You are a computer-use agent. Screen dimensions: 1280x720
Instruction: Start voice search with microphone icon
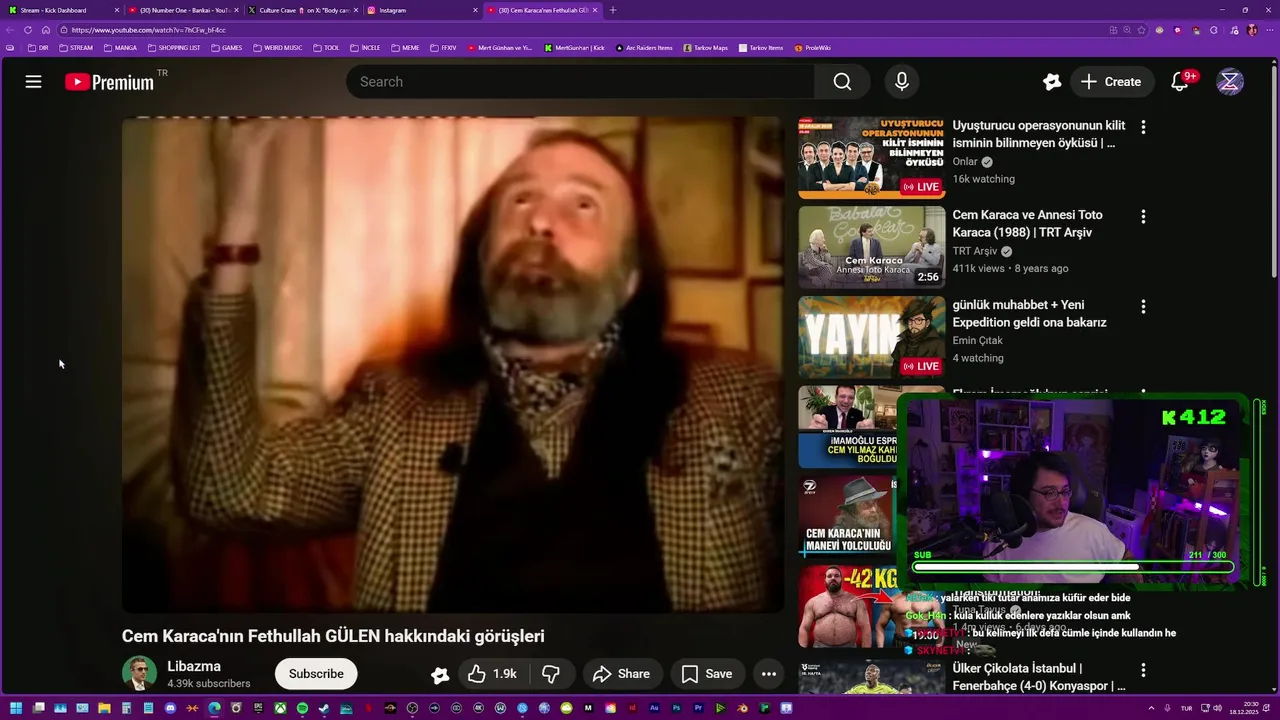902,82
